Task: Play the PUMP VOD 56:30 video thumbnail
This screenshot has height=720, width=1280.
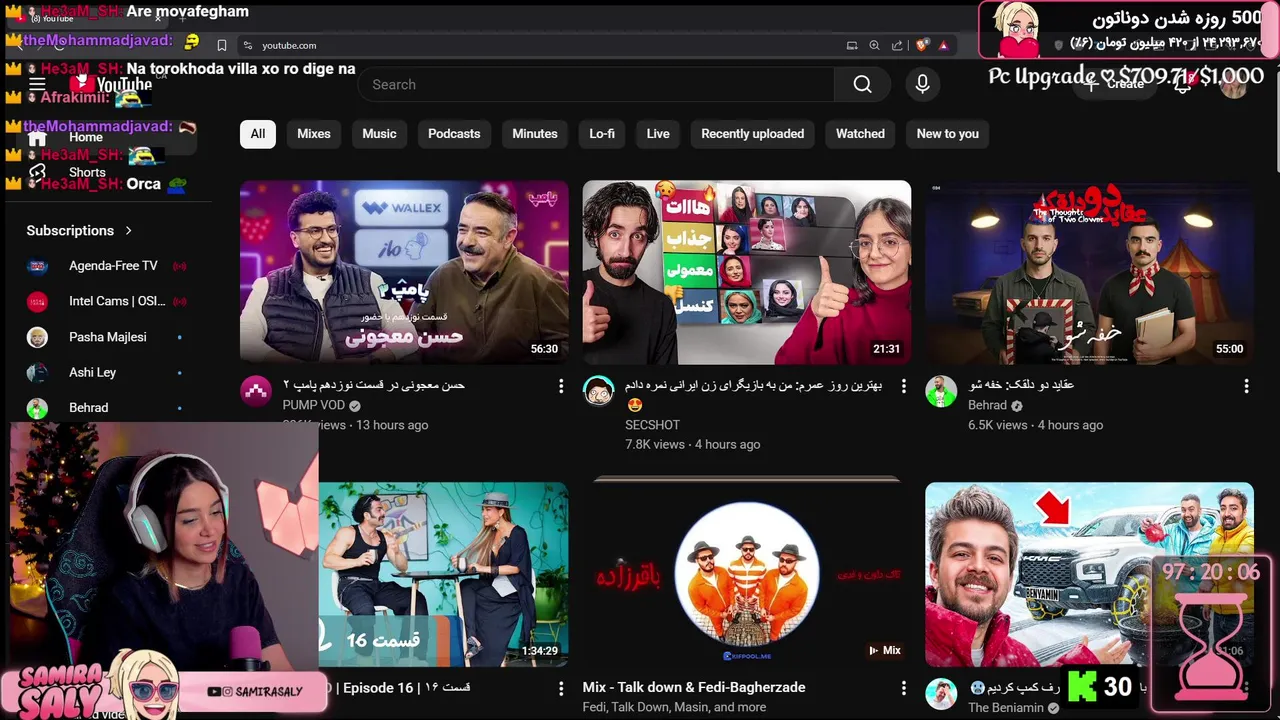Action: 404,272
